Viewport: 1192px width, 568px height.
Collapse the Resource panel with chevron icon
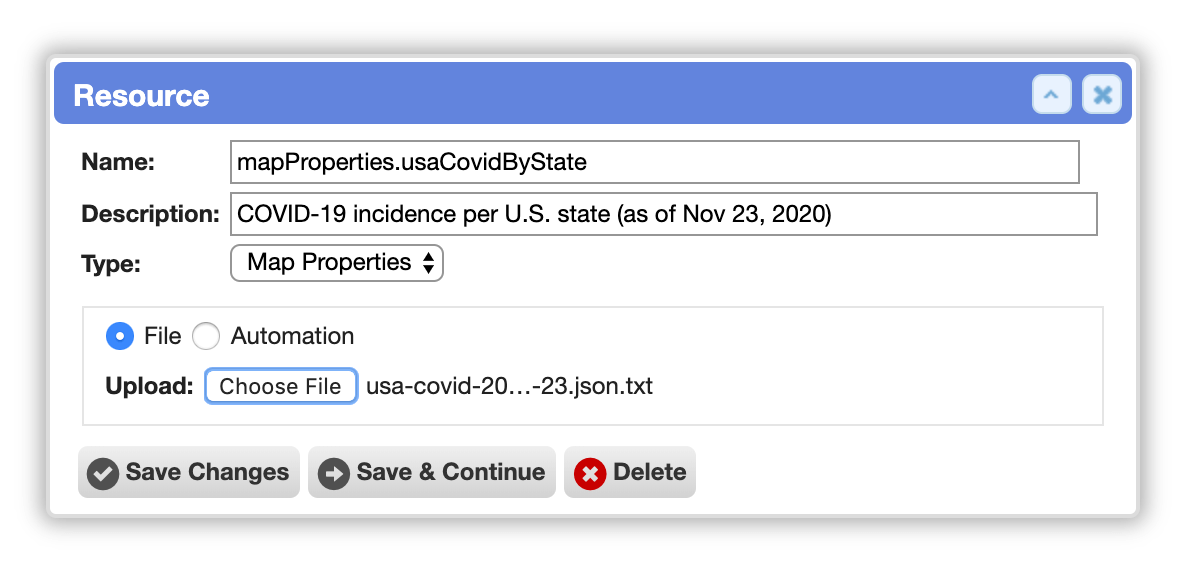[x=1051, y=95]
